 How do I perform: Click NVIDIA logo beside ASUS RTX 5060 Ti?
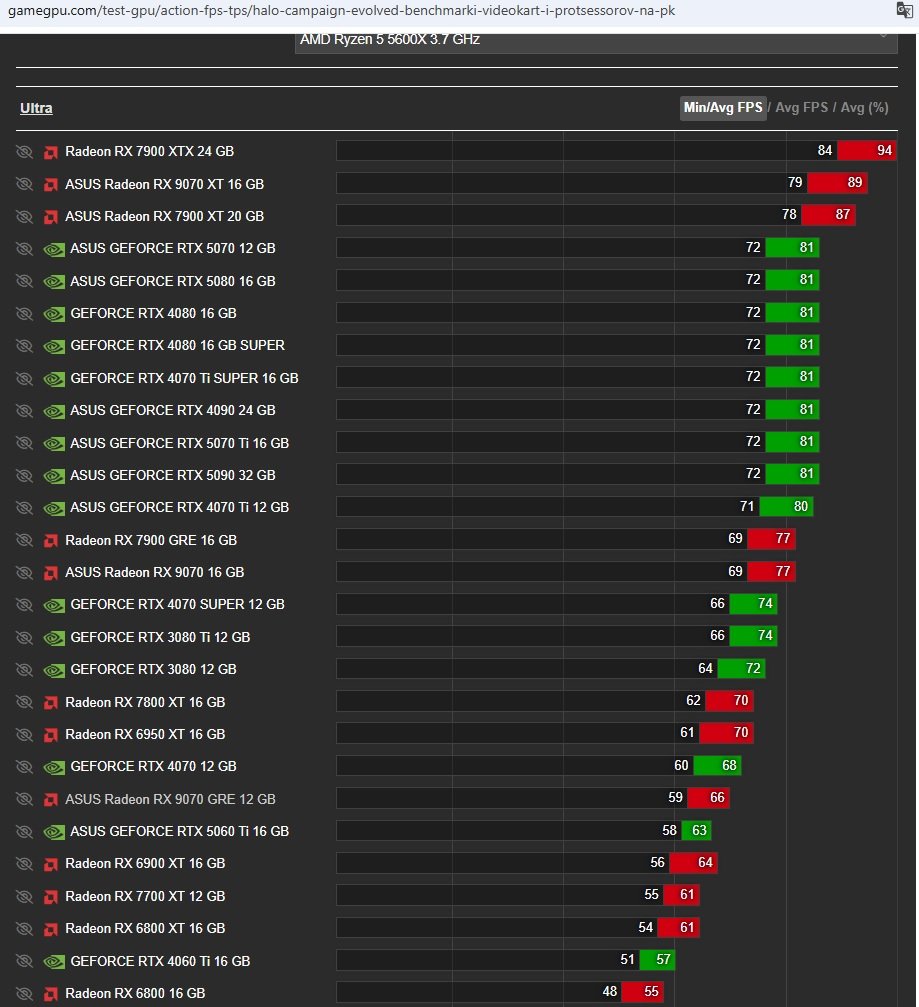point(54,832)
